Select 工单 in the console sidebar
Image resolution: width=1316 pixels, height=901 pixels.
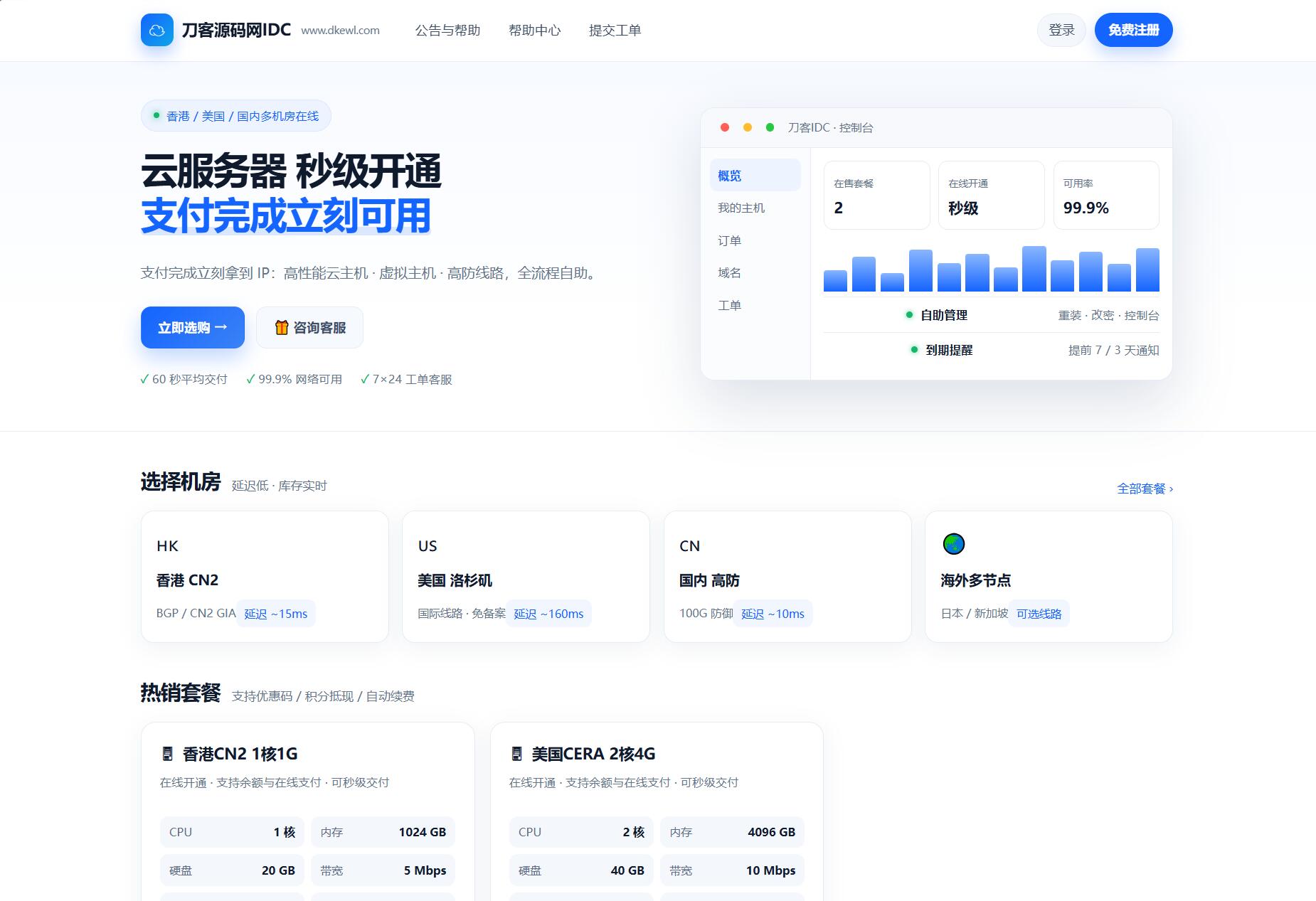tap(755, 305)
